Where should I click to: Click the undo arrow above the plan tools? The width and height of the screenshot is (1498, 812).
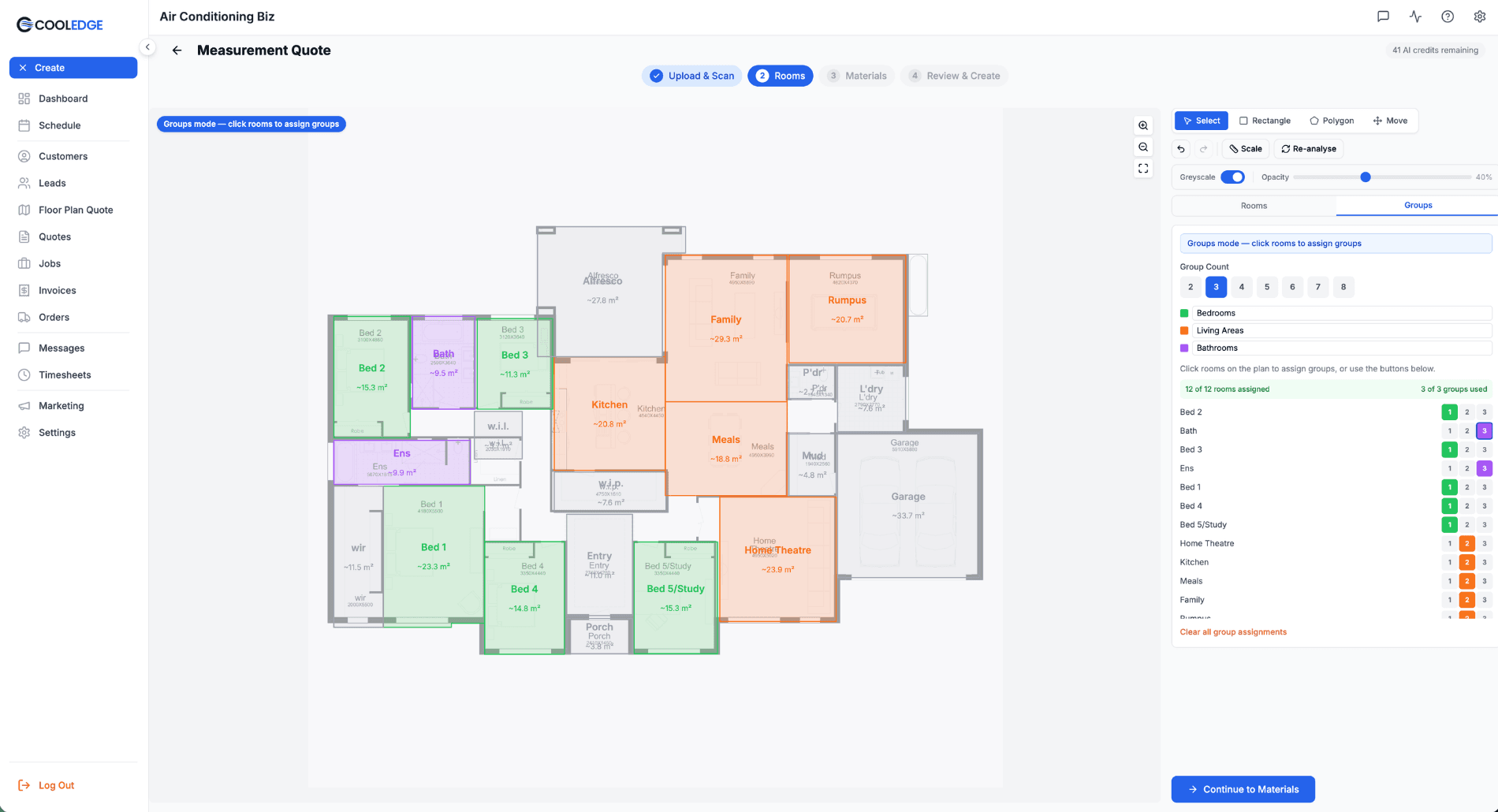[x=1180, y=148]
